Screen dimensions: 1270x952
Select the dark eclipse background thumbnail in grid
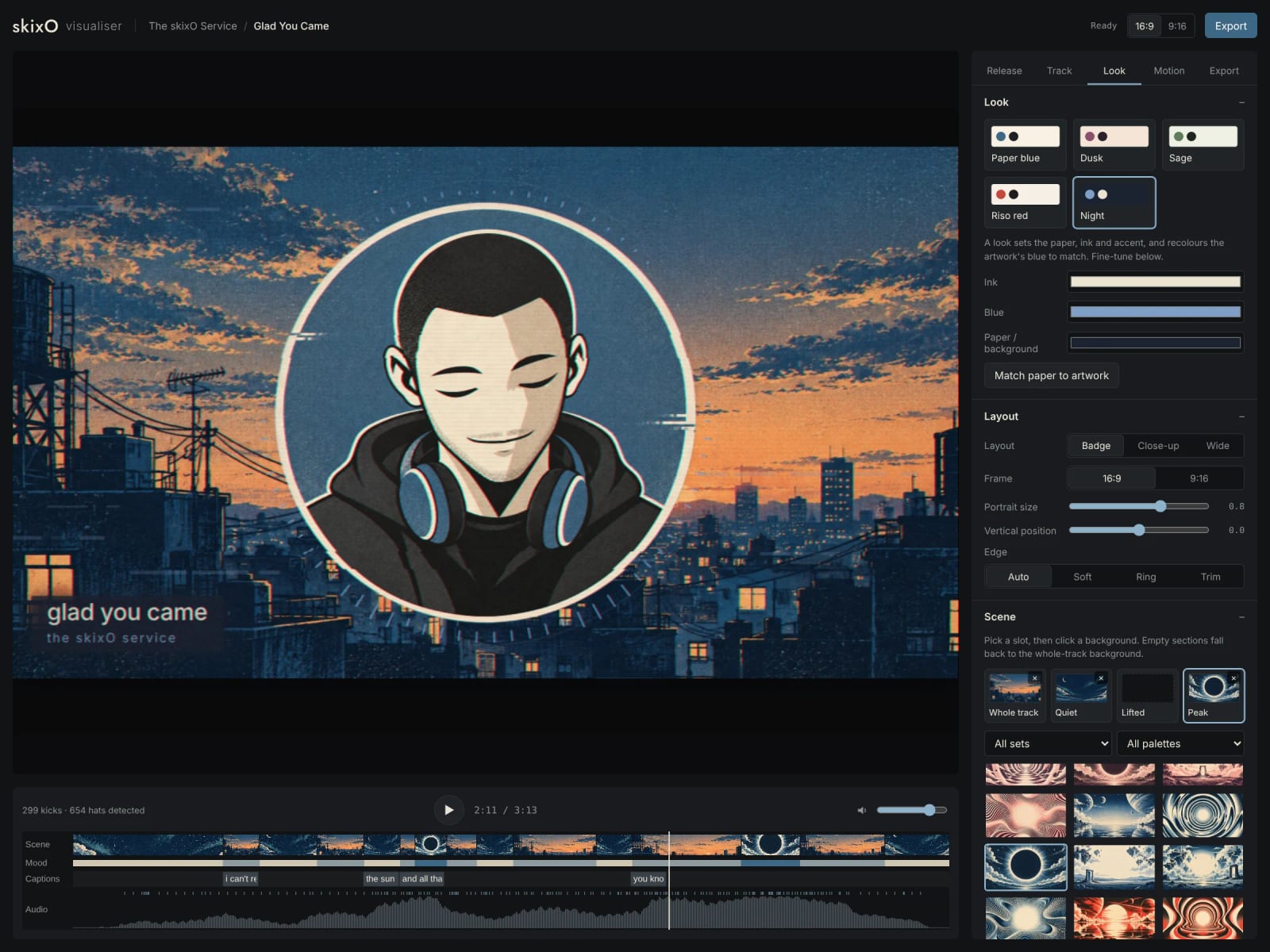coord(1025,866)
